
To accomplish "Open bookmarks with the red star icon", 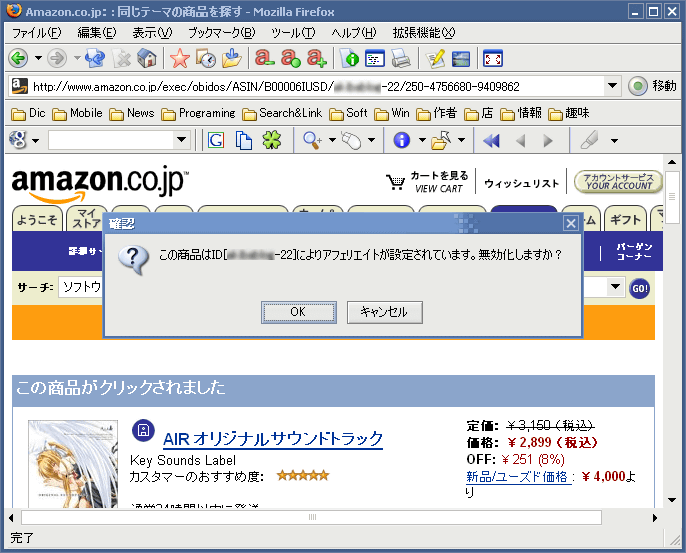I will [179, 58].
